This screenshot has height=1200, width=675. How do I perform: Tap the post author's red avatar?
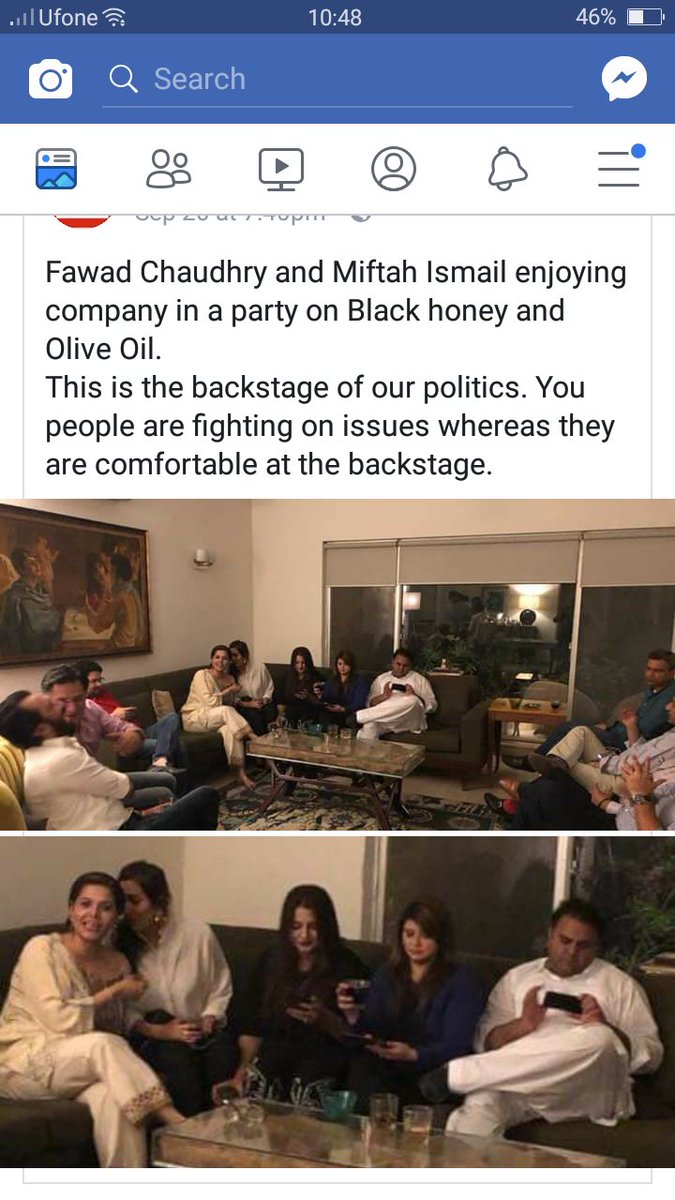[82, 220]
